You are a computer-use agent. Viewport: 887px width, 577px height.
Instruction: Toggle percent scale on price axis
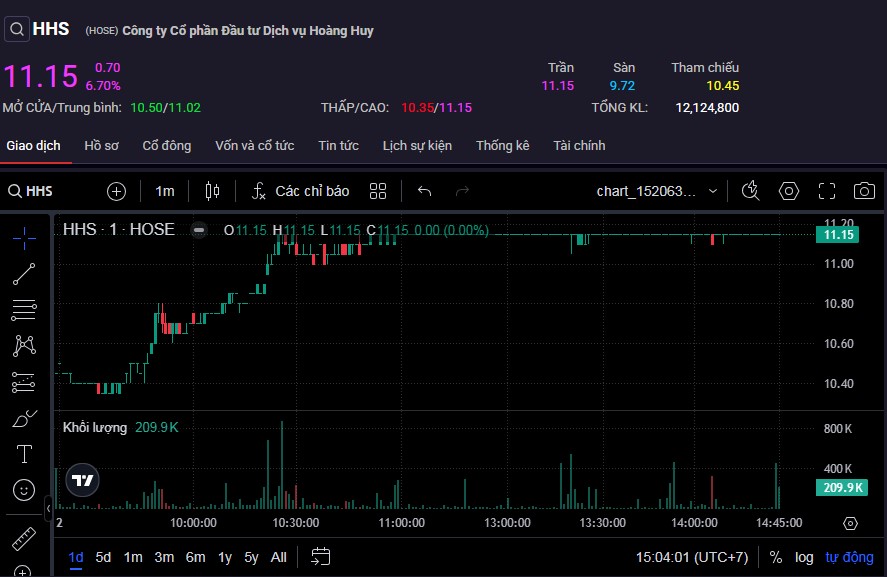pos(776,557)
